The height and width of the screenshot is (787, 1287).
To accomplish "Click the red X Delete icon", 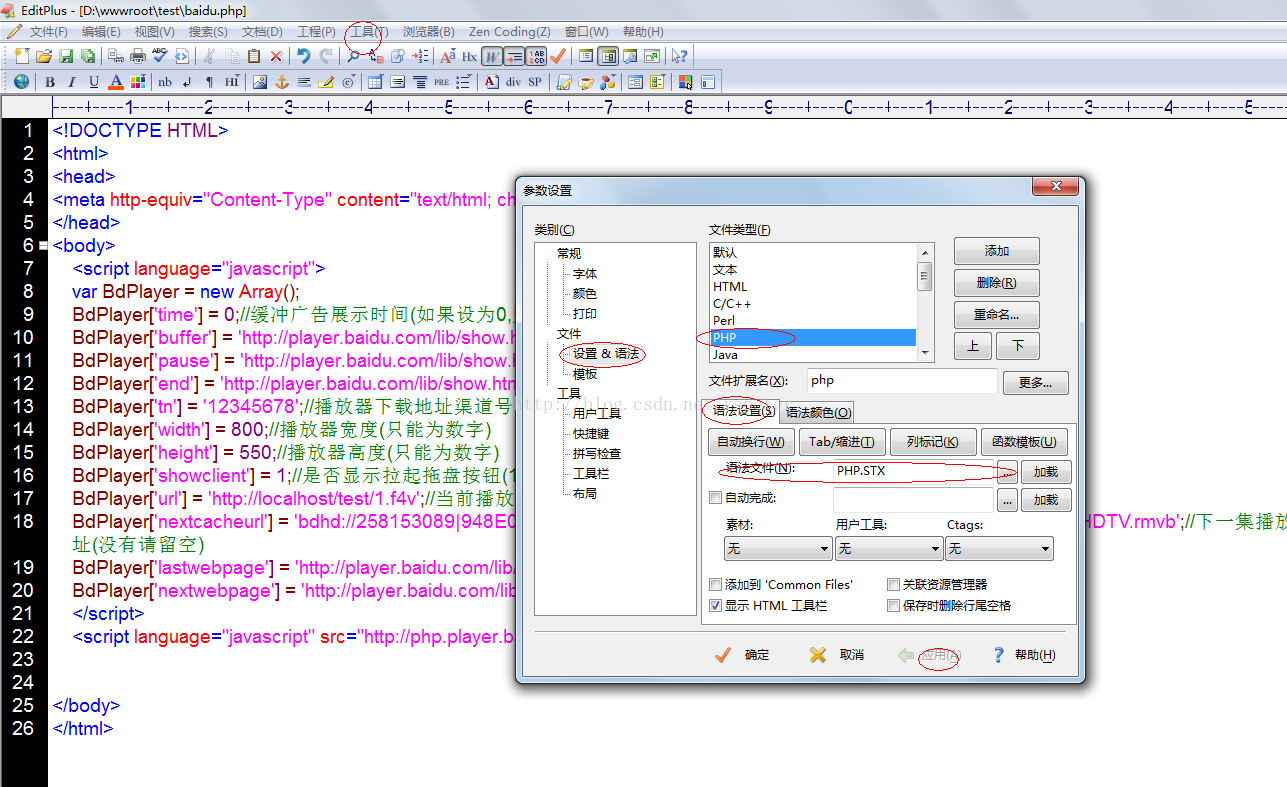I will point(276,56).
